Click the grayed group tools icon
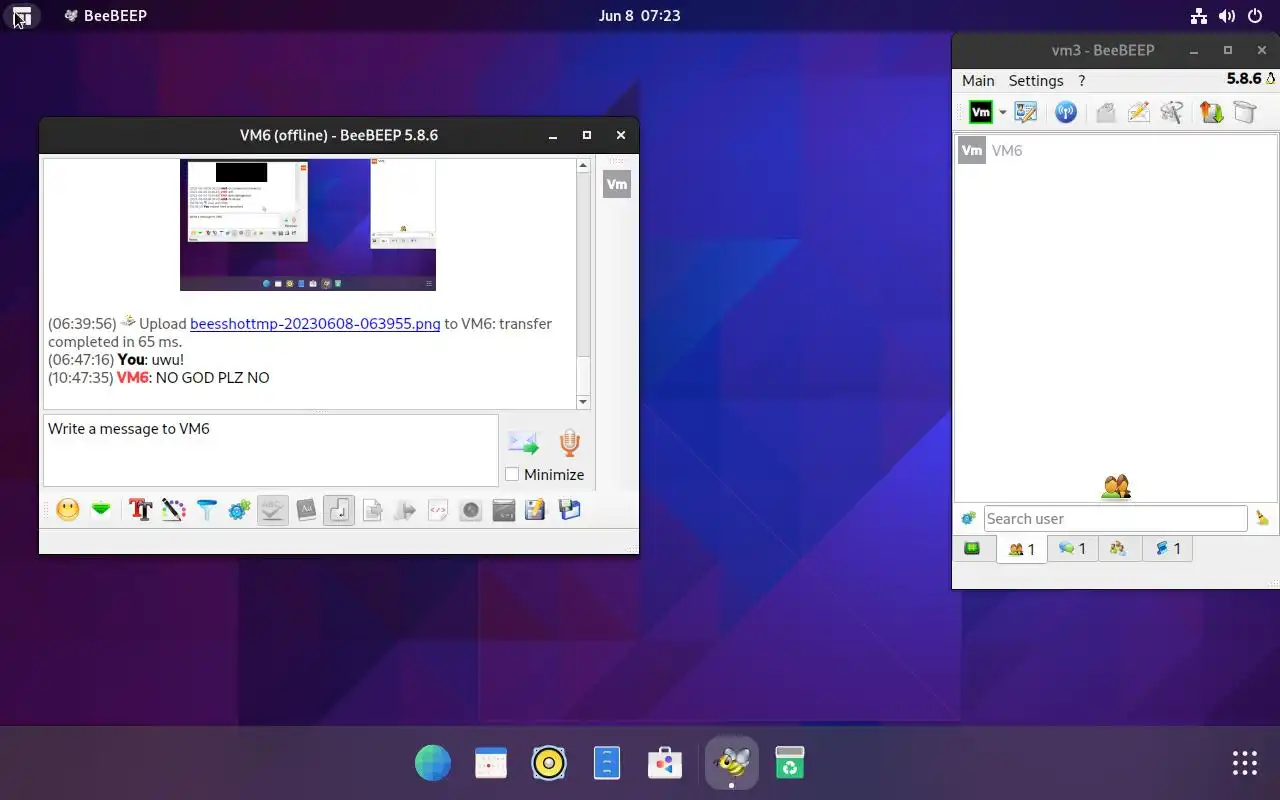 click(x=1171, y=112)
